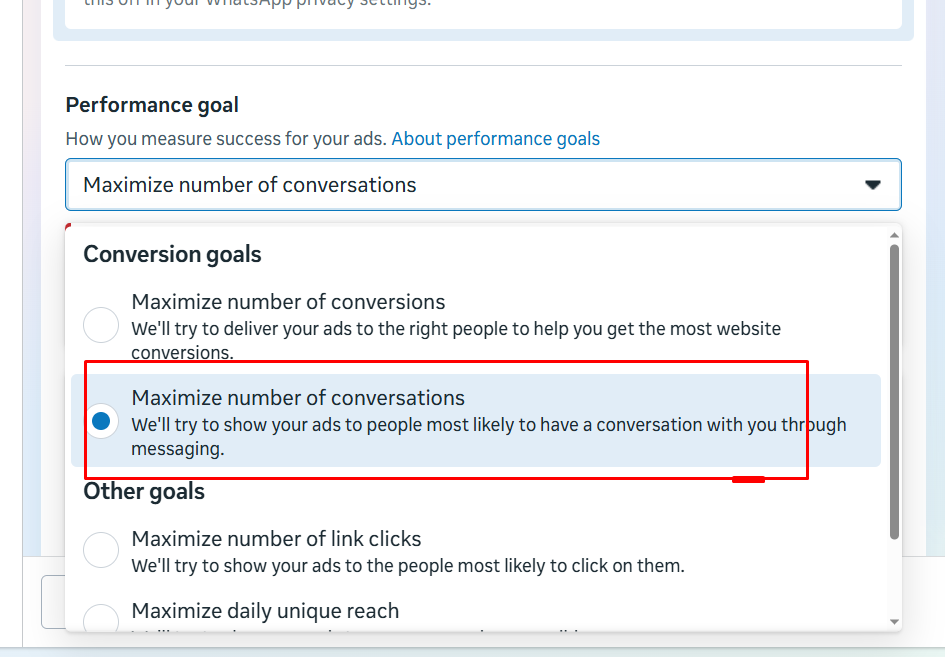
Task: Click 'Maximize number of link clicks' option title
Action: point(276,539)
